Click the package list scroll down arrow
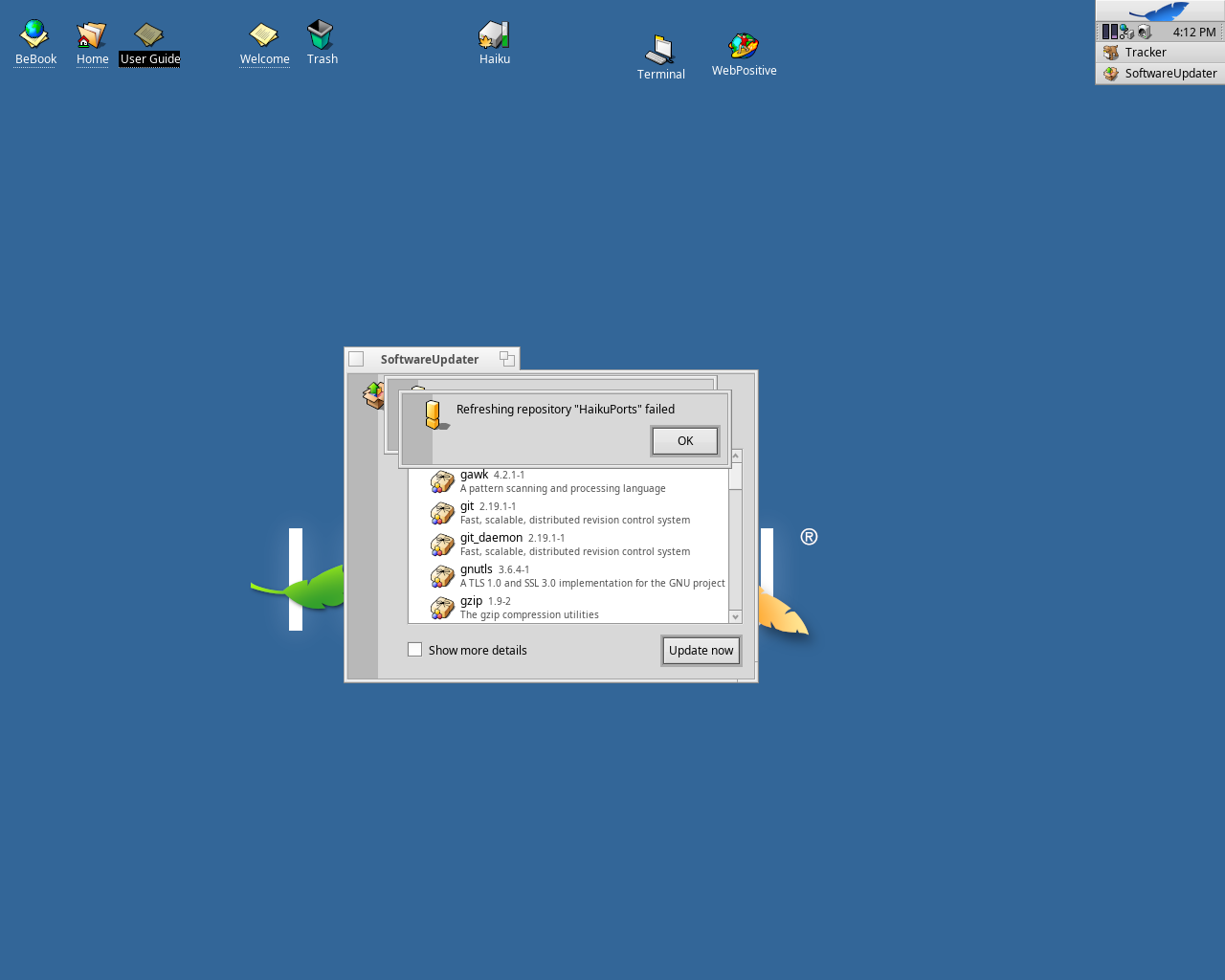 pyautogui.click(x=736, y=617)
